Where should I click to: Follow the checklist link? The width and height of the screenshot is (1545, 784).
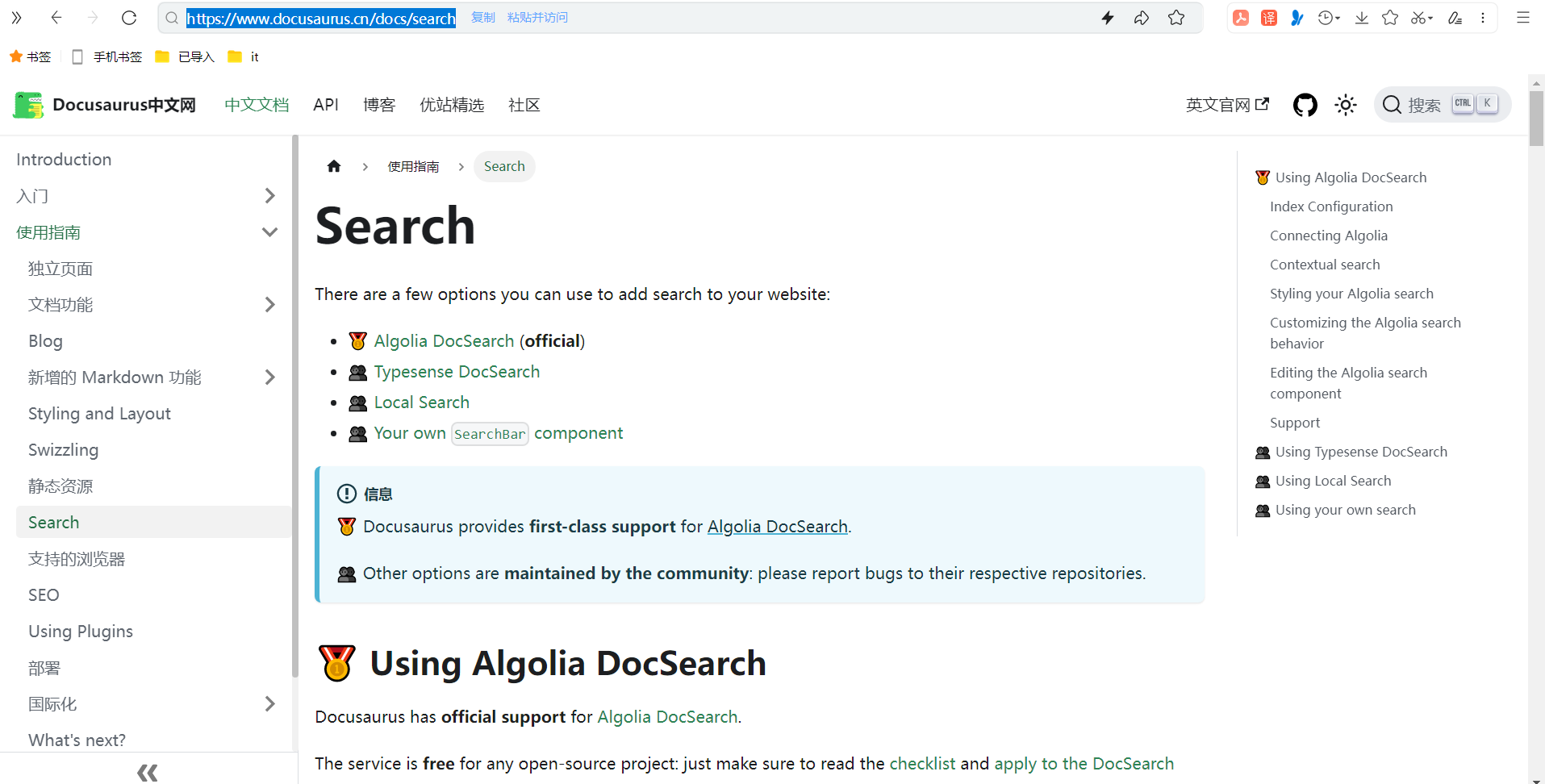922,764
